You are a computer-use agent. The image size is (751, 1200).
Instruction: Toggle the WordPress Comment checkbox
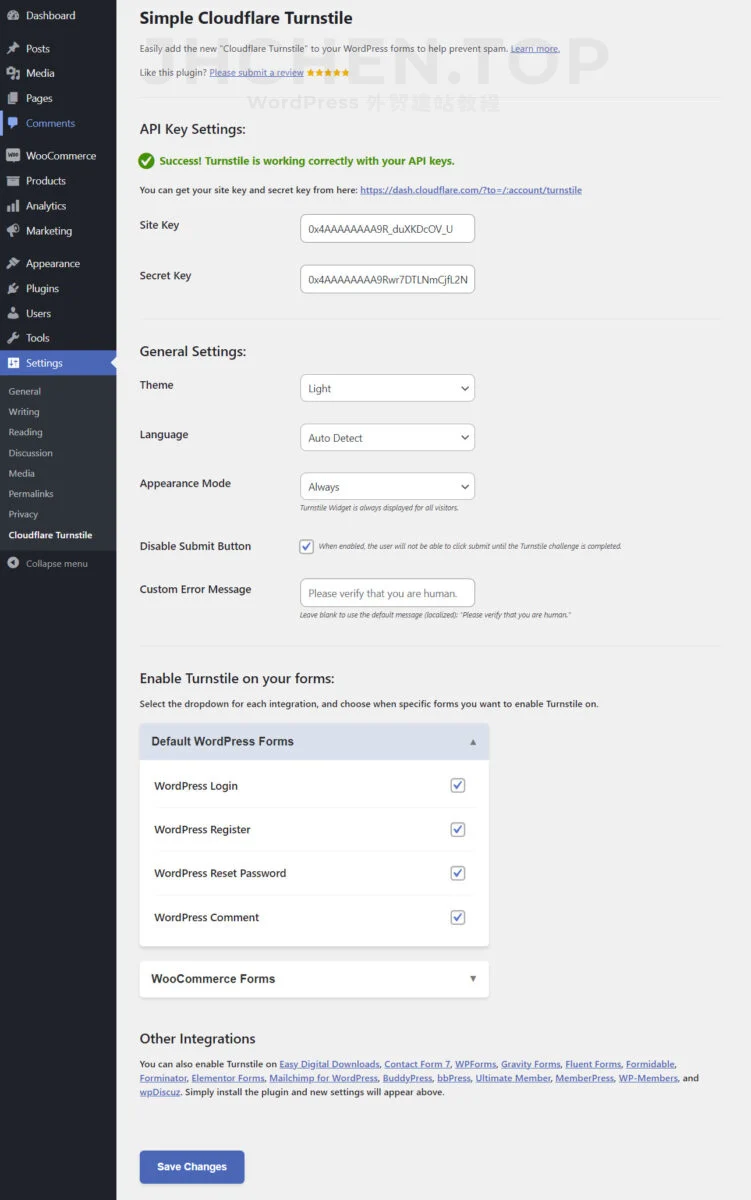[458, 917]
